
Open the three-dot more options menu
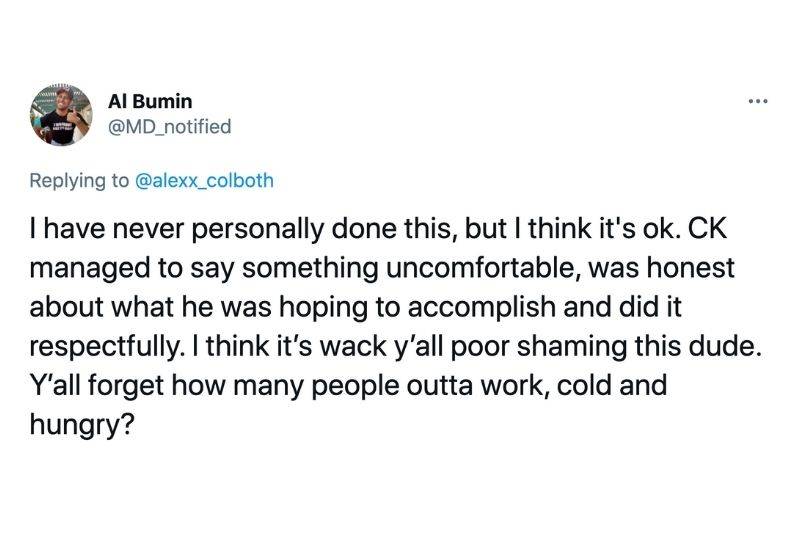click(x=761, y=102)
